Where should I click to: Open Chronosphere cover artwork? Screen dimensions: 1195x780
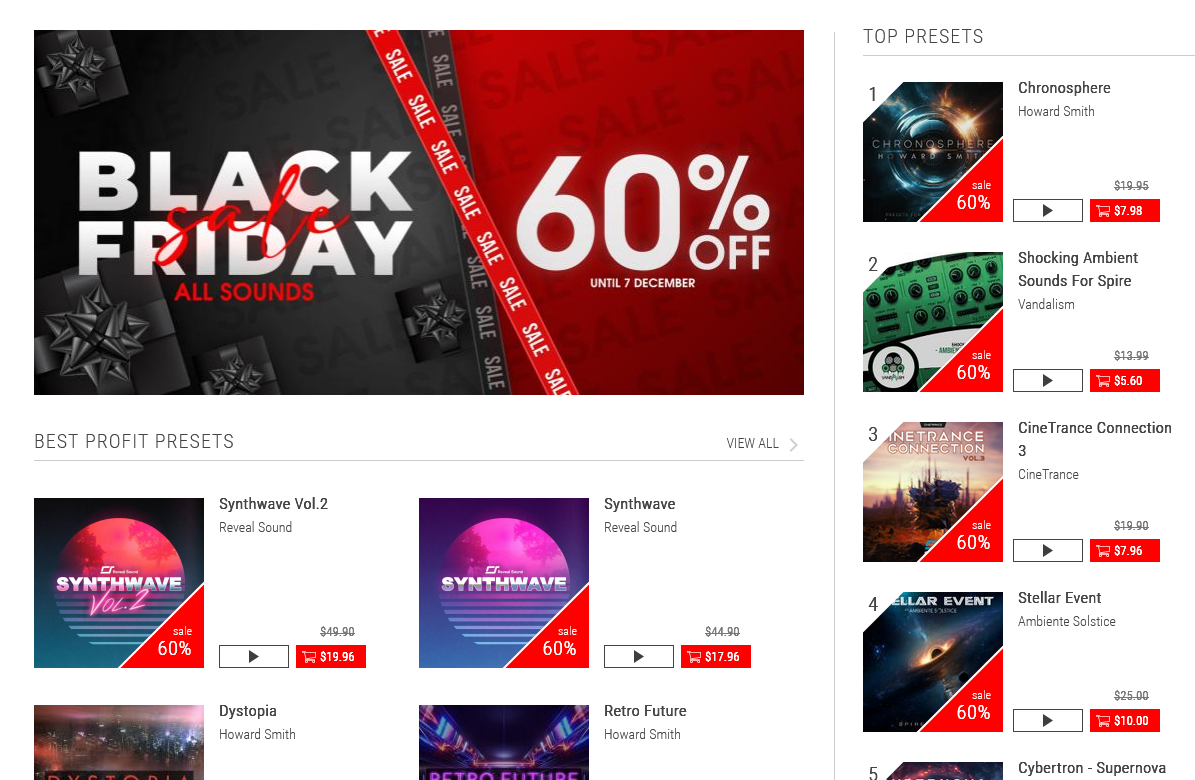pyautogui.click(x=933, y=152)
